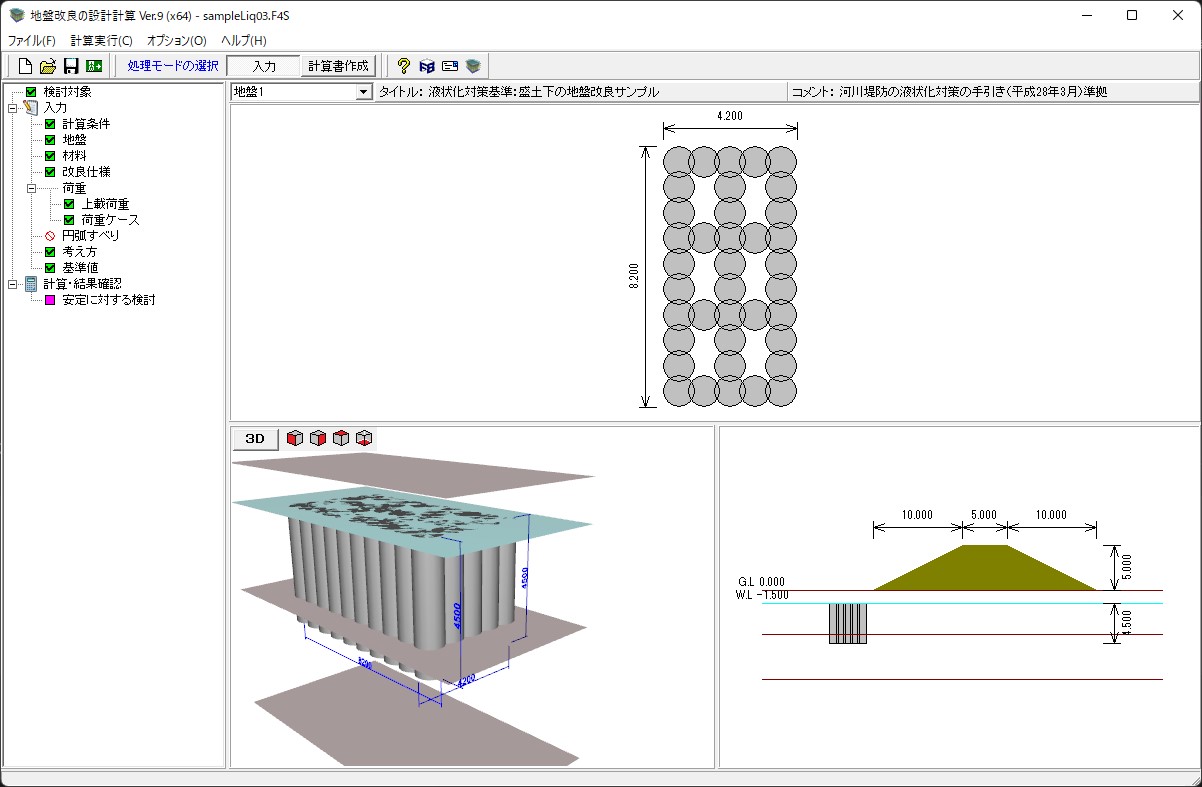Image resolution: width=1202 pixels, height=787 pixels.
Task: Click the green check beside 計算条件
Action: (x=50, y=124)
